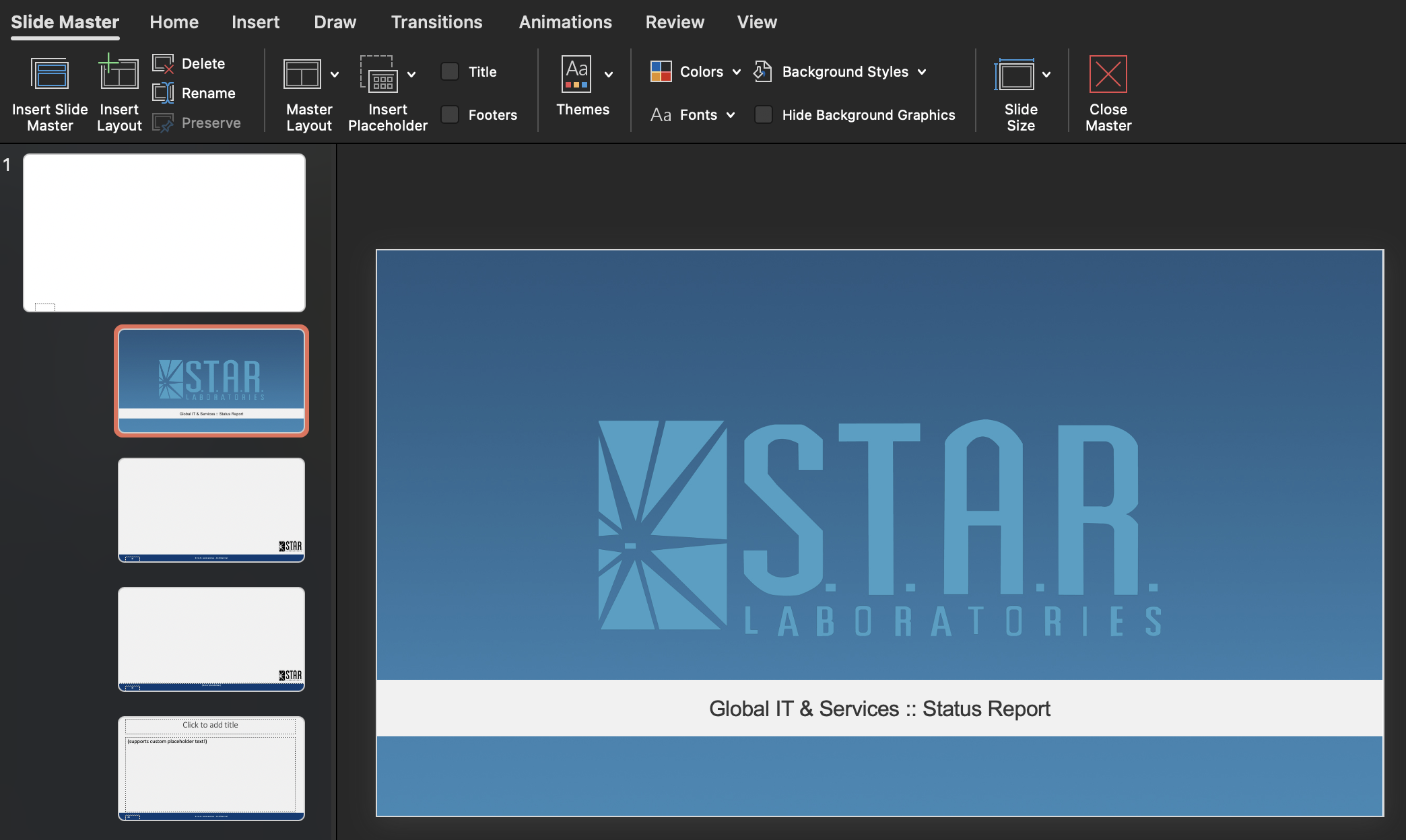Switch to the Transitions tab

pyautogui.click(x=436, y=22)
